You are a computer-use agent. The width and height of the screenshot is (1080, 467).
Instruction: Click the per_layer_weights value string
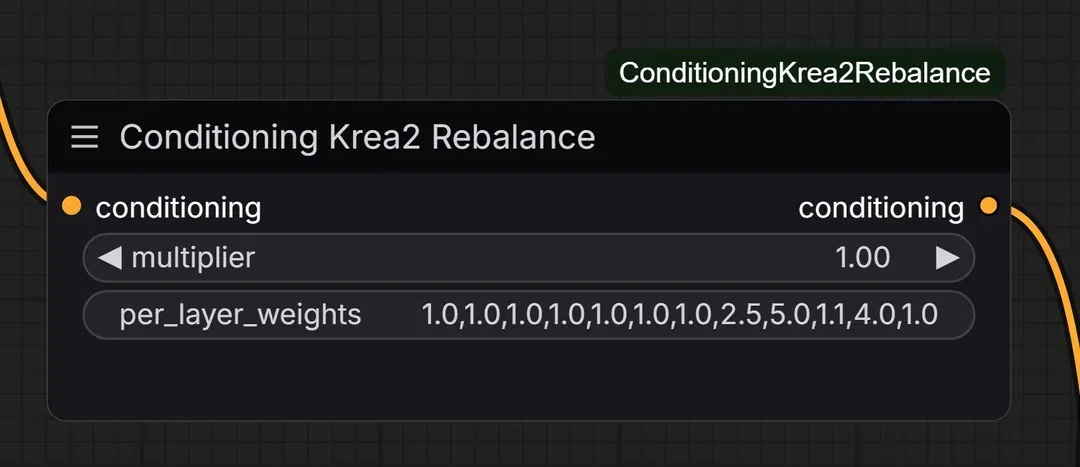click(x=679, y=315)
